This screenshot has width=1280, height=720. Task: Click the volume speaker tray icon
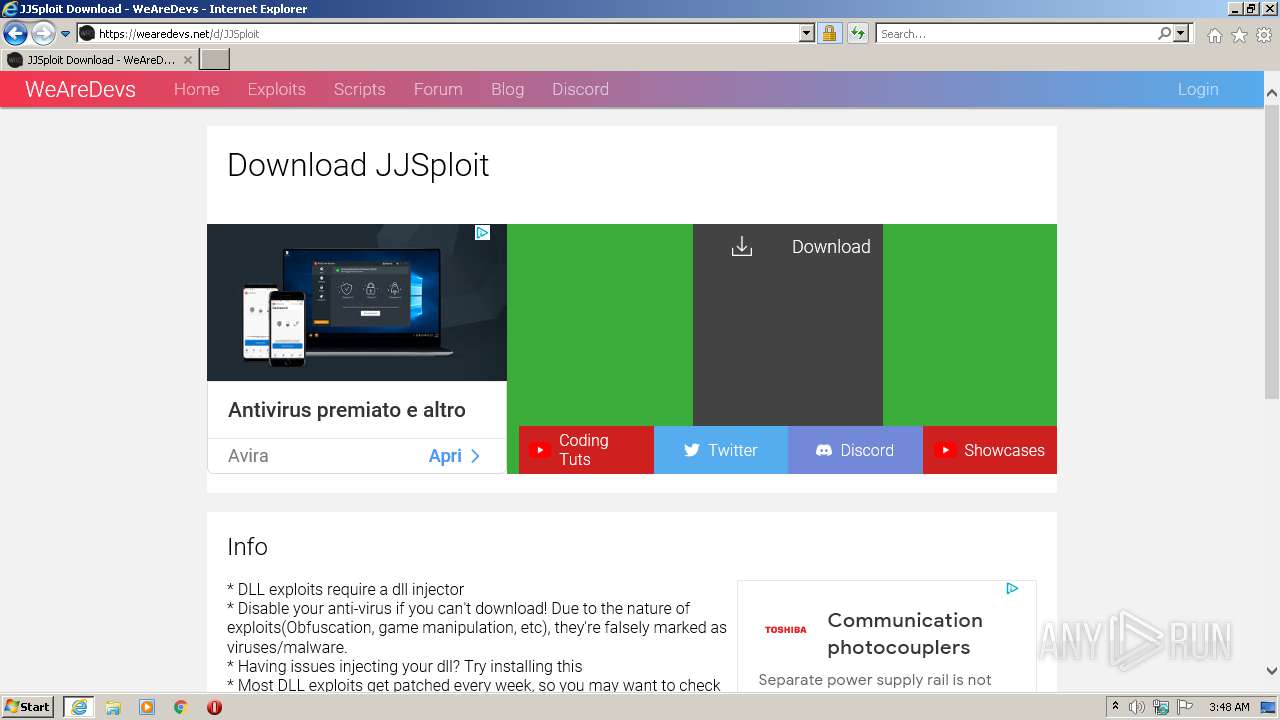click(x=1137, y=707)
